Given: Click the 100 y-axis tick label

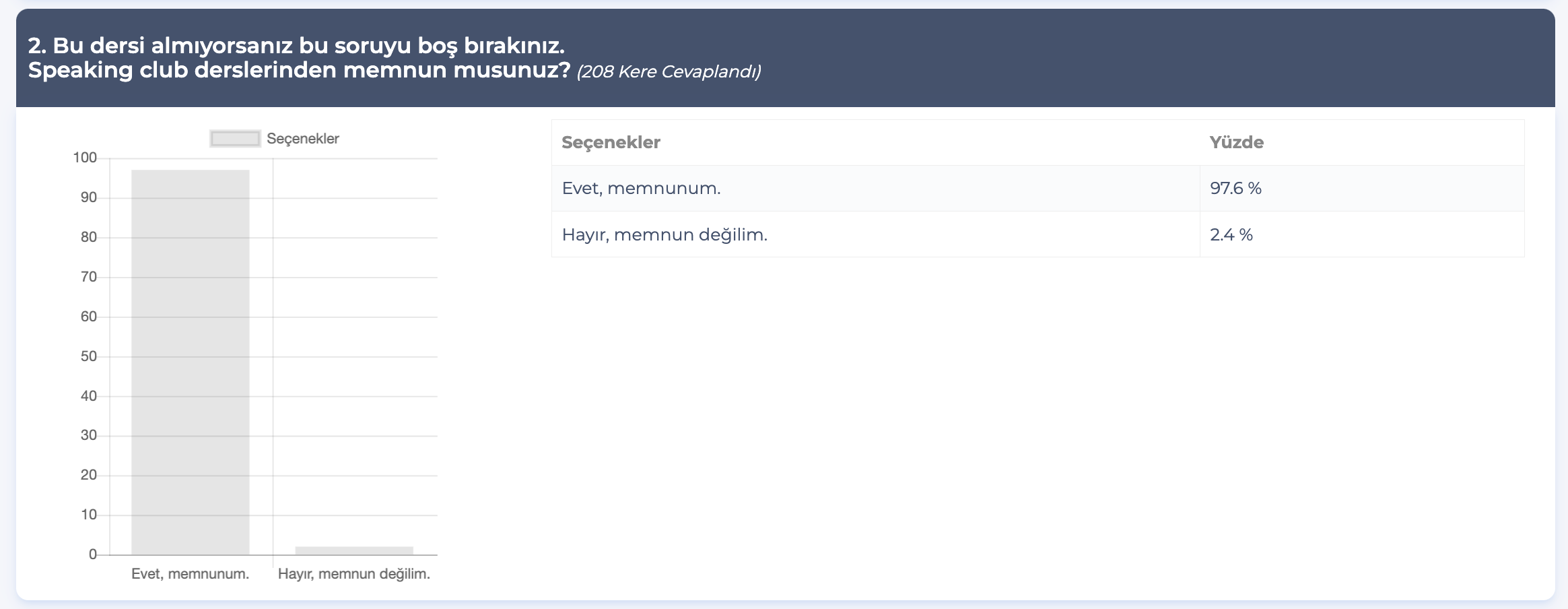Looking at the screenshot, I should (x=85, y=158).
